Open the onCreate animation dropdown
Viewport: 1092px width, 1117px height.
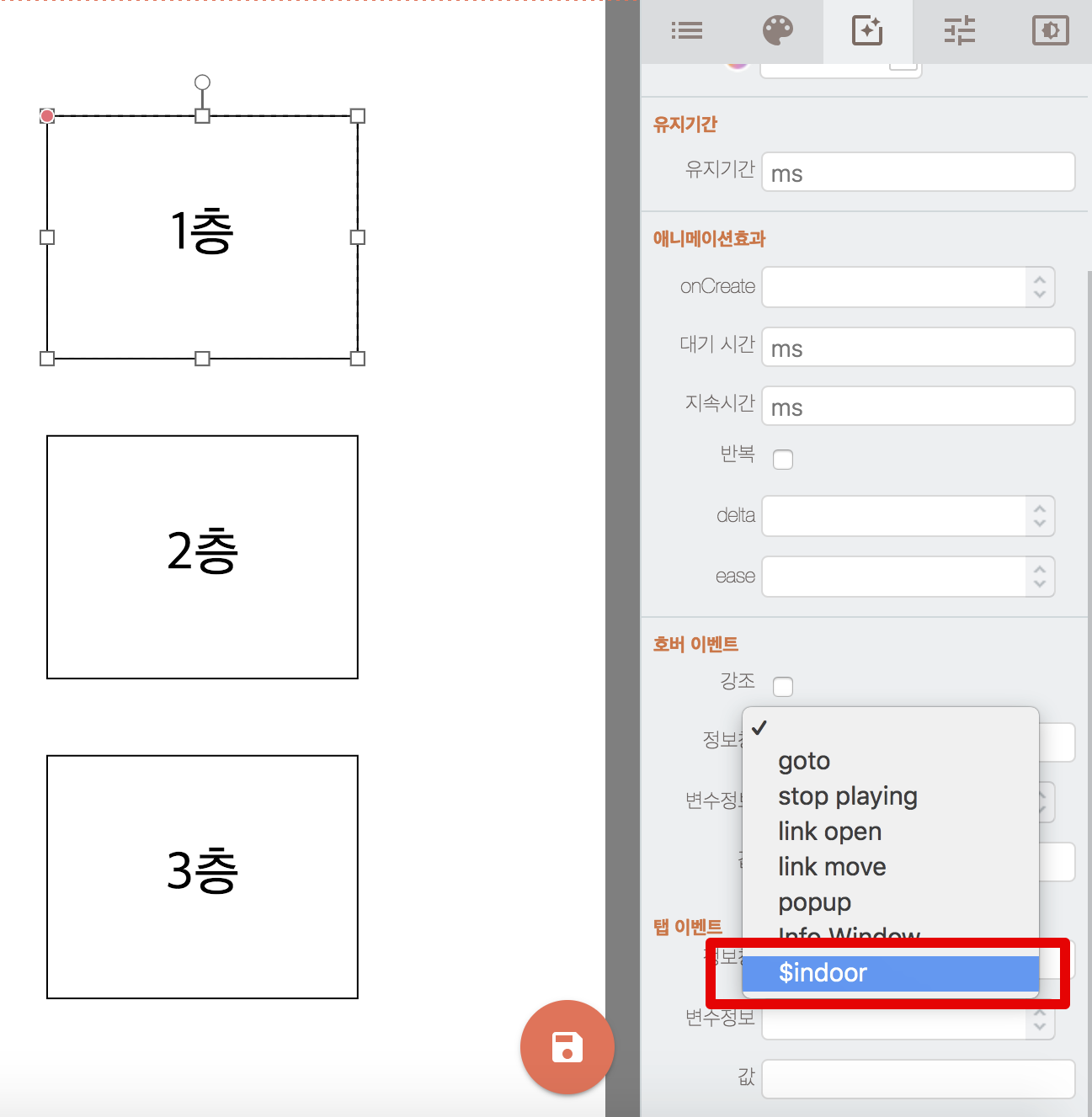click(908, 287)
